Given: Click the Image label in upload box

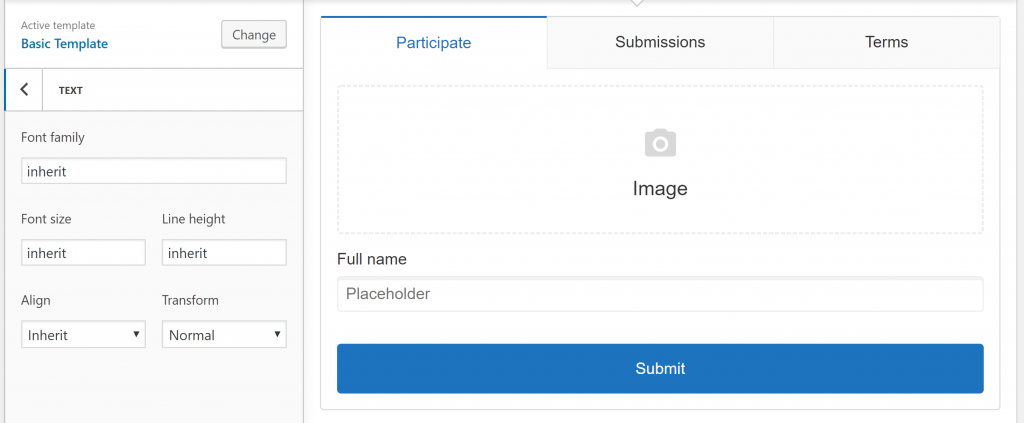Looking at the screenshot, I should pos(660,189).
